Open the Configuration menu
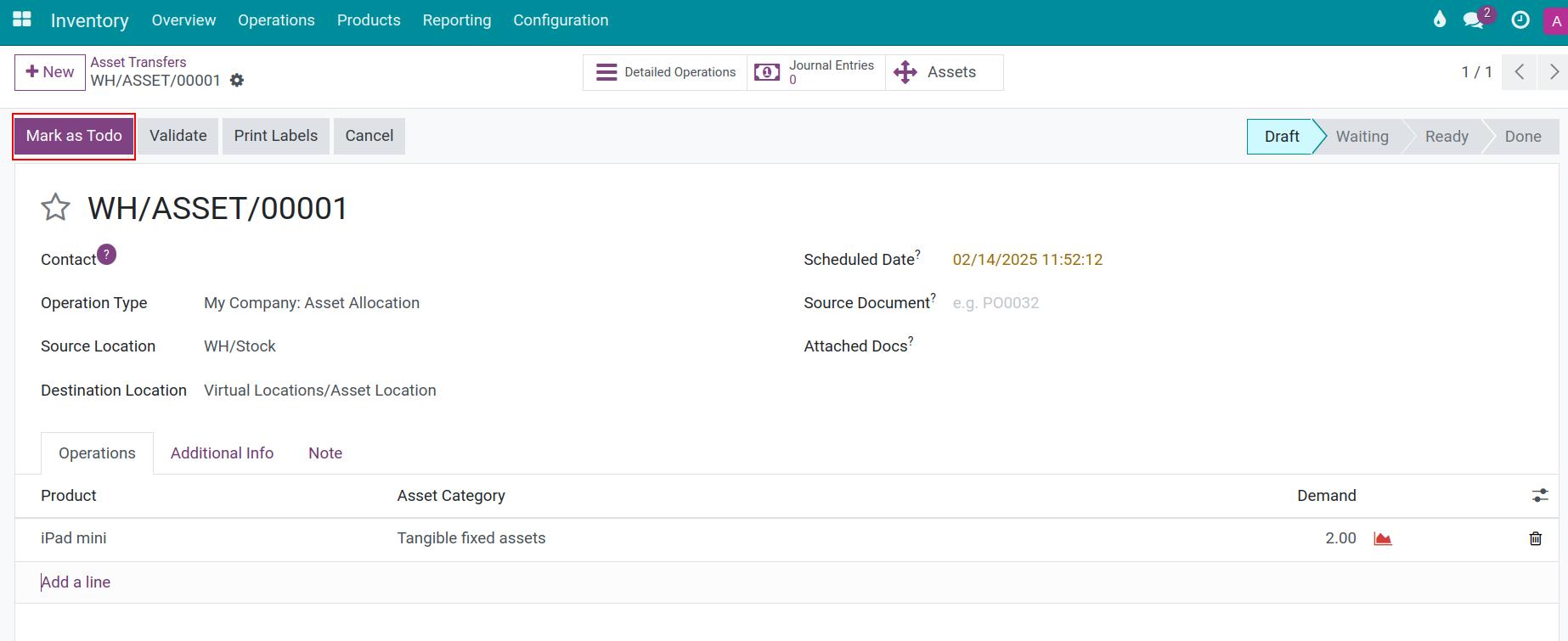The width and height of the screenshot is (1568, 641). tap(561, 20)
